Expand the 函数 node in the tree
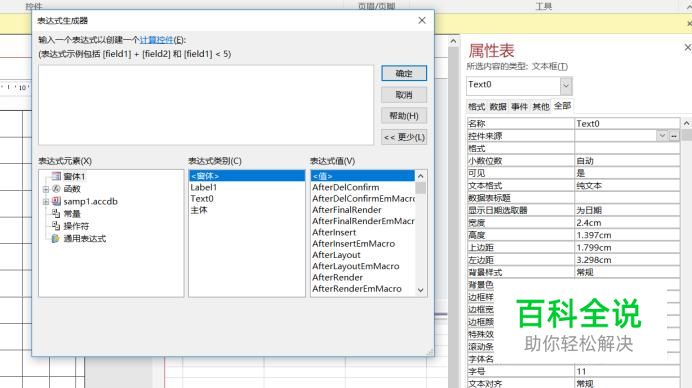Screen dimensions: 692x388 pos(45,189)
